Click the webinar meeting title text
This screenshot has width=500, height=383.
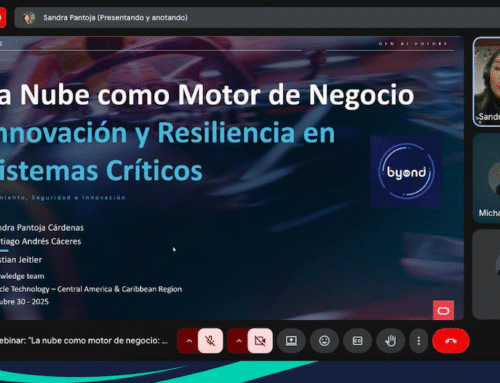tap(84, 341)
